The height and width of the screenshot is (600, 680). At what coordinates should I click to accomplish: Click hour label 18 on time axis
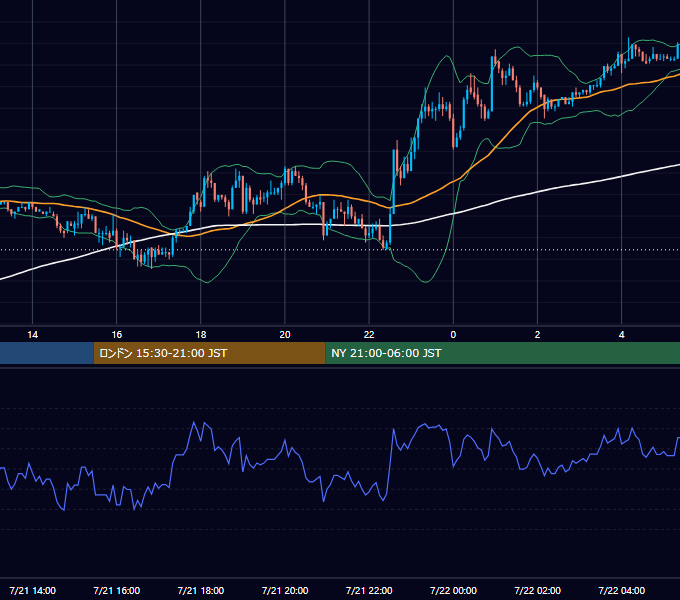(201, 335)
